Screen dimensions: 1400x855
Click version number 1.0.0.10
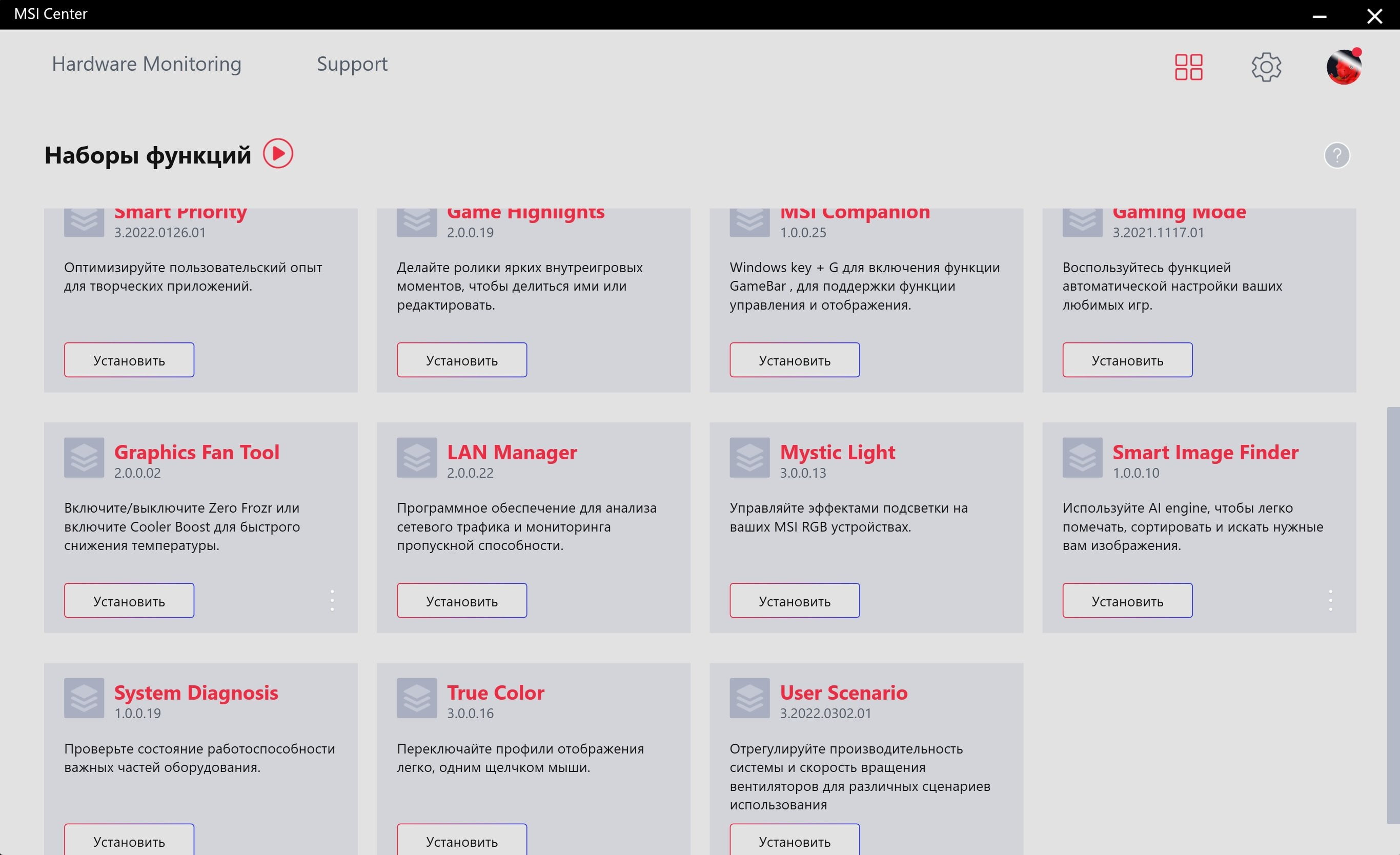(1135, 473)
